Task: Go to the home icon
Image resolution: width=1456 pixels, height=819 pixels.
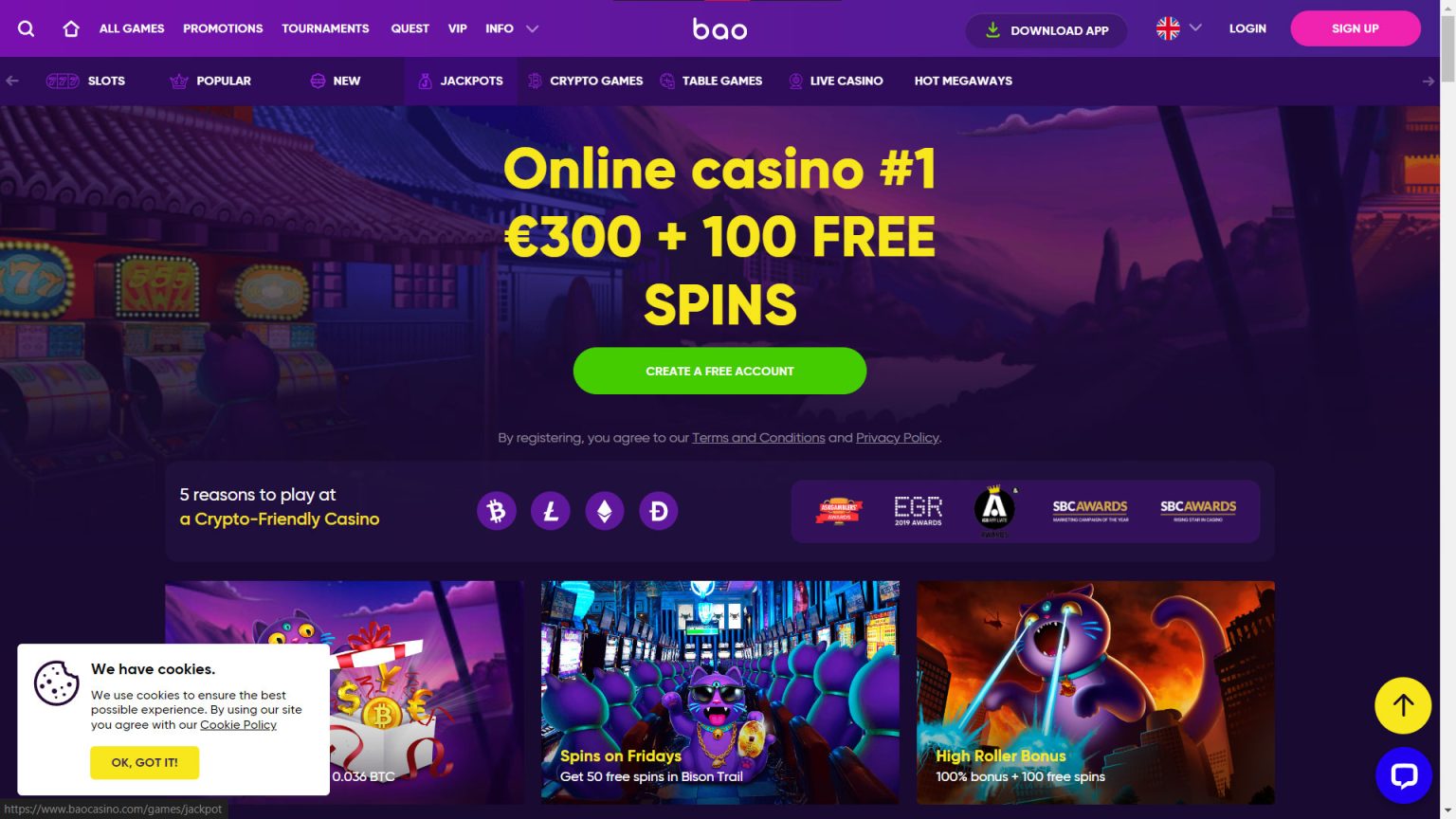Action: pos(71,28)
